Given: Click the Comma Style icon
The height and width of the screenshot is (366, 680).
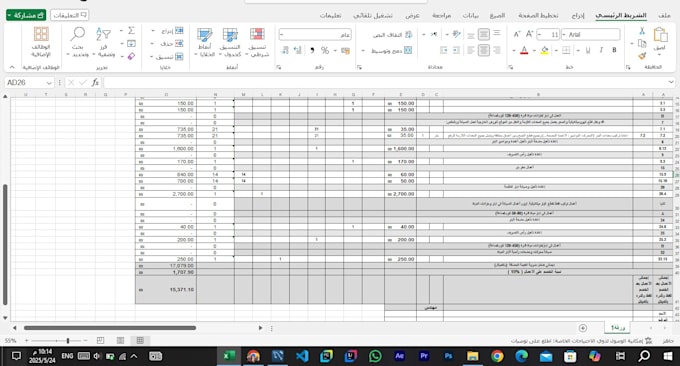Looking at the screenshot, I should [x=312, y=50].
